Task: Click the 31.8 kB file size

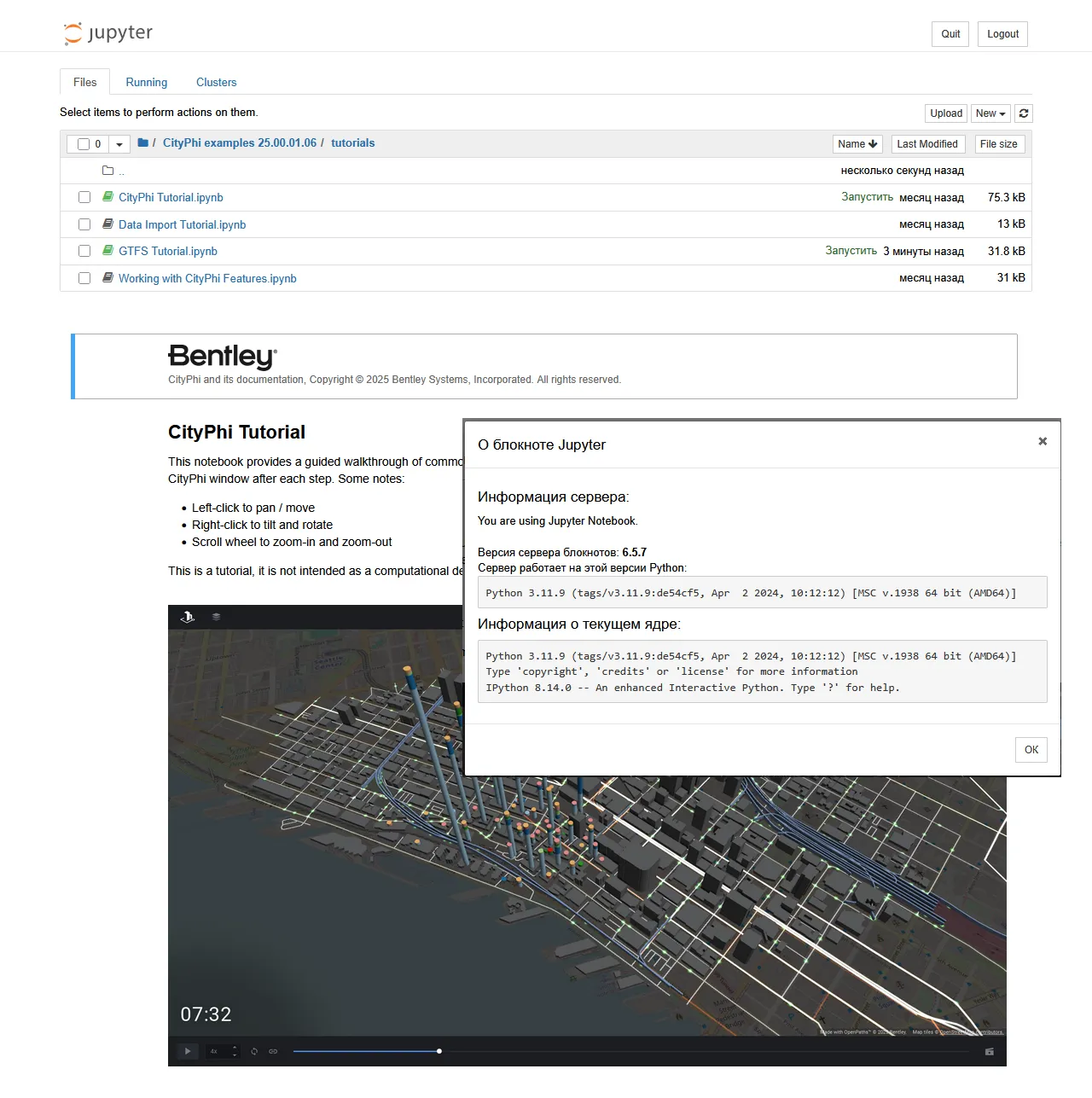Action: tap(1007, 251)
